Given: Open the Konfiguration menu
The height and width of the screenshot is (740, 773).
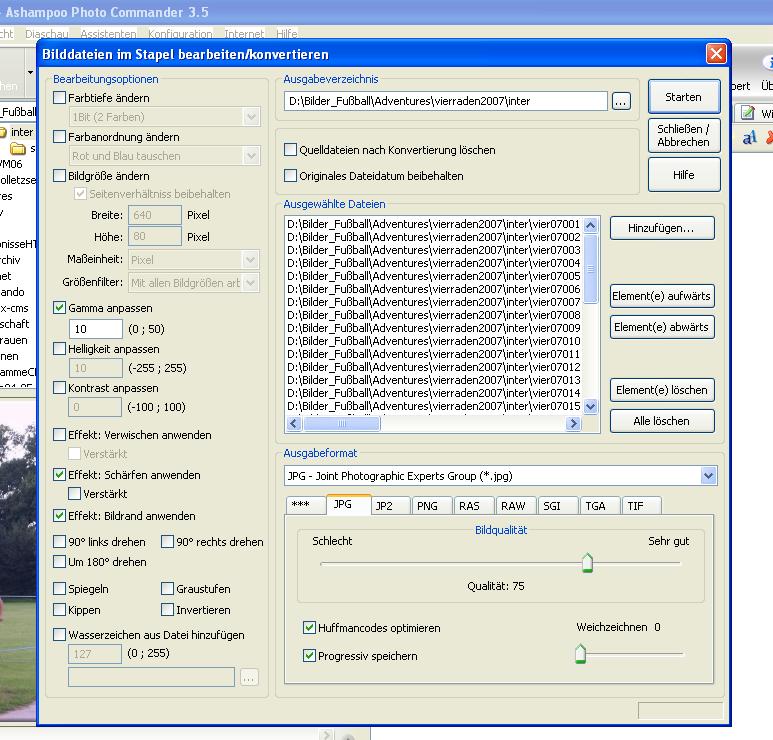Looking at the screenshot, I should point(180,34).
